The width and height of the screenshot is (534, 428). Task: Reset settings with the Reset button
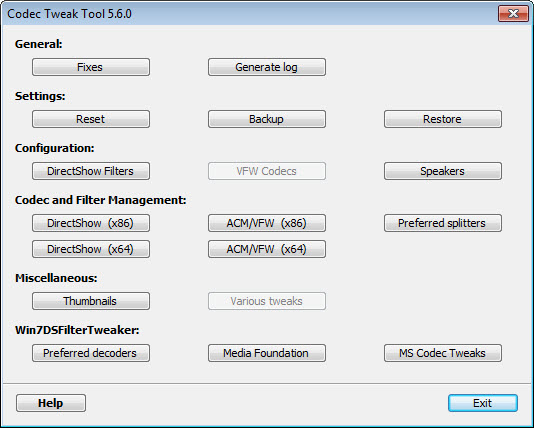pos(91,119)
